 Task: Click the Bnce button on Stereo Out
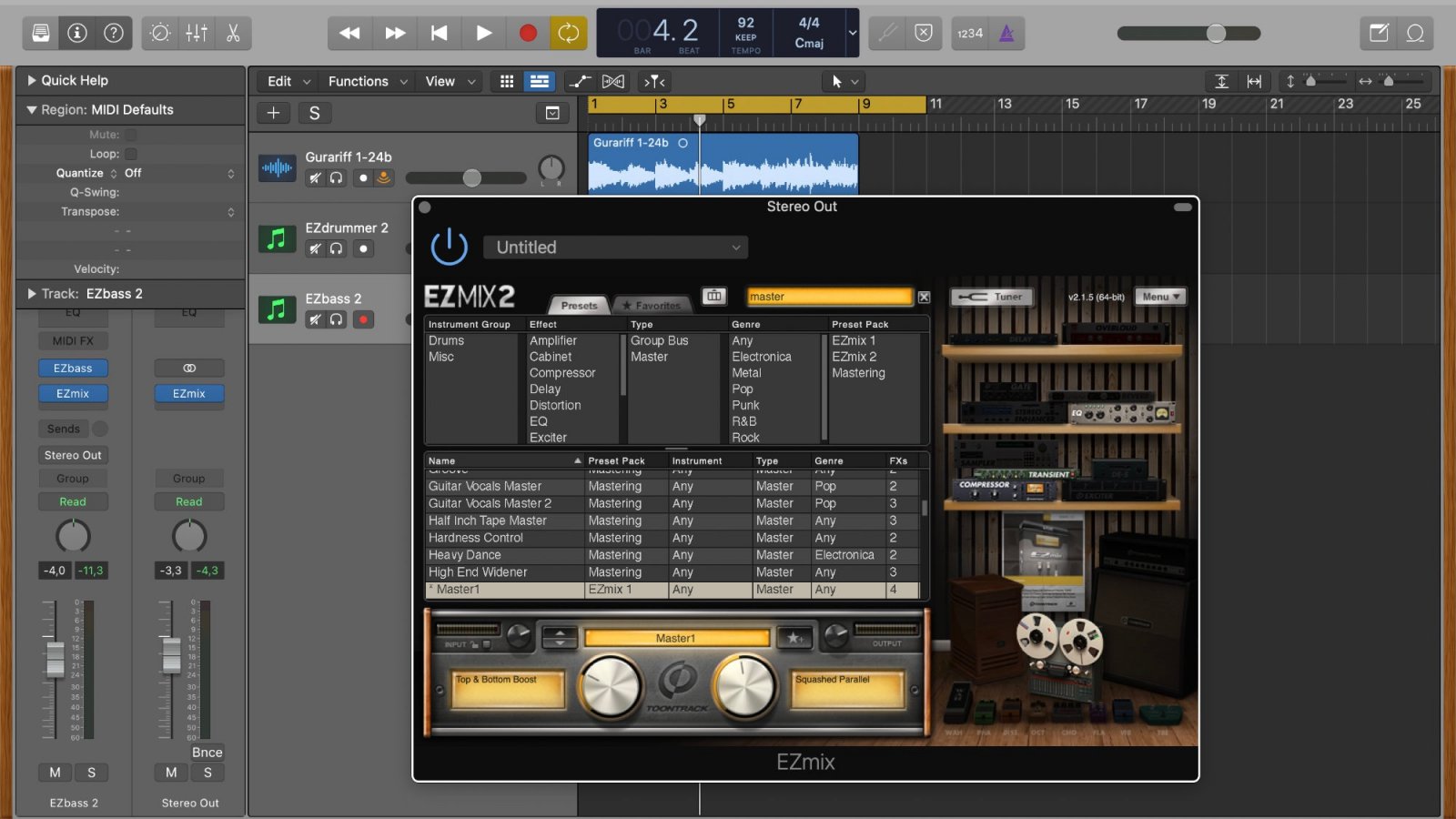tap(207, 753)
